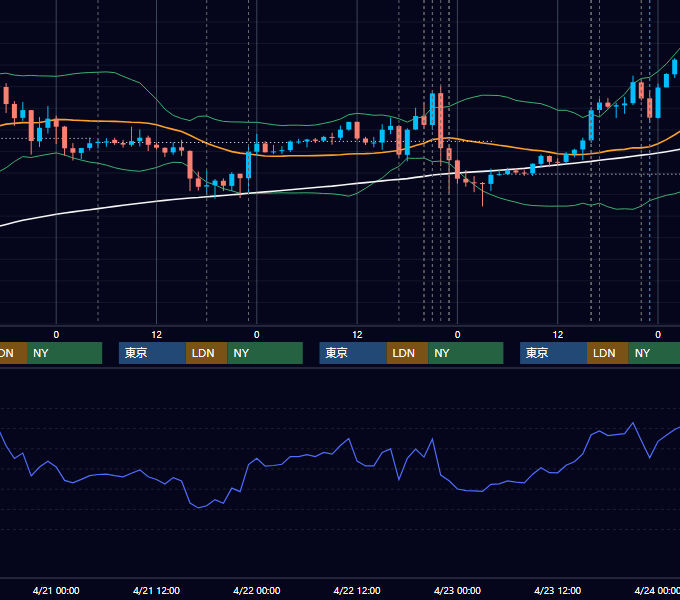Click the 4/24 00:00 date label
This screenshot has width=680, height=600.
[x=657, y=590]
